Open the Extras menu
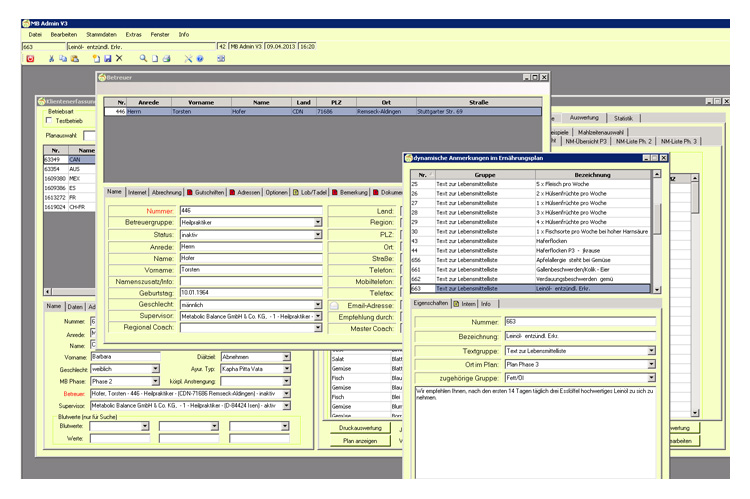Screen dimensions: 750x499 coord(133,34)
